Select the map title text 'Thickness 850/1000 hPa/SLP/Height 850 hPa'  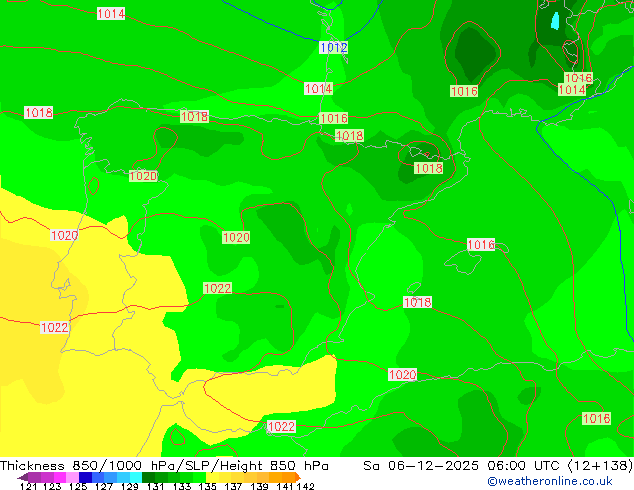pyautogui.click(x=164, y=465)
